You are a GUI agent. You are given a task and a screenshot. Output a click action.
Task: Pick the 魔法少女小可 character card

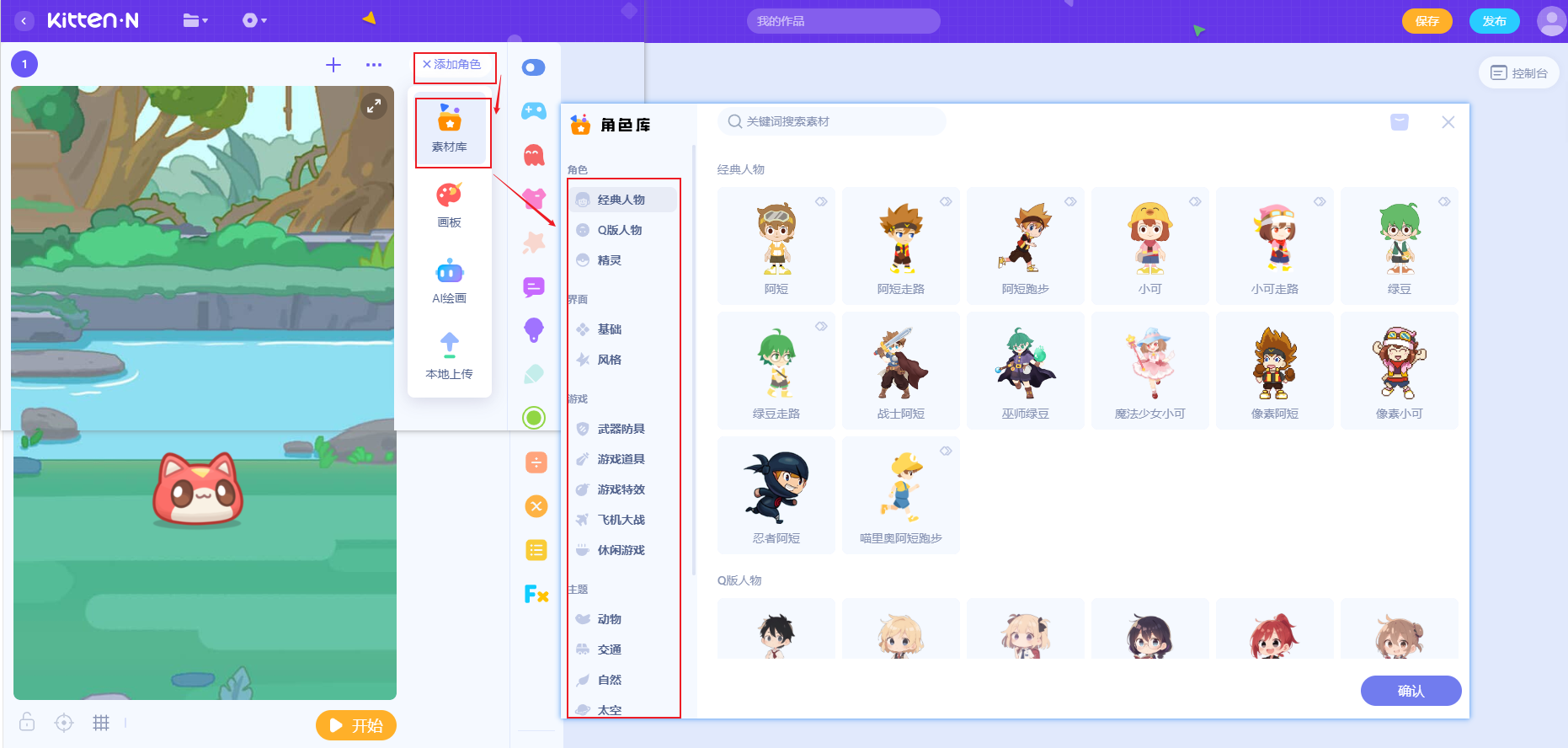pos(1150,371)
